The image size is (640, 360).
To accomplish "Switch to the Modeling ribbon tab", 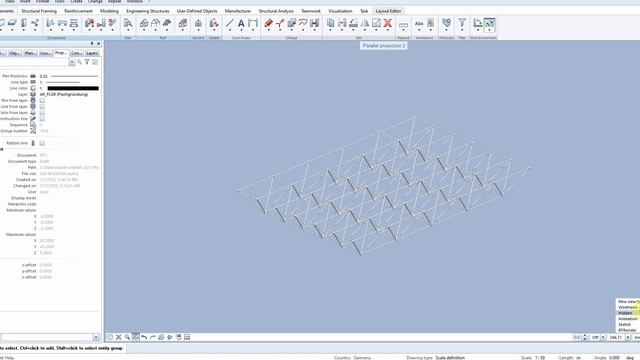I will tap(109, 11).
